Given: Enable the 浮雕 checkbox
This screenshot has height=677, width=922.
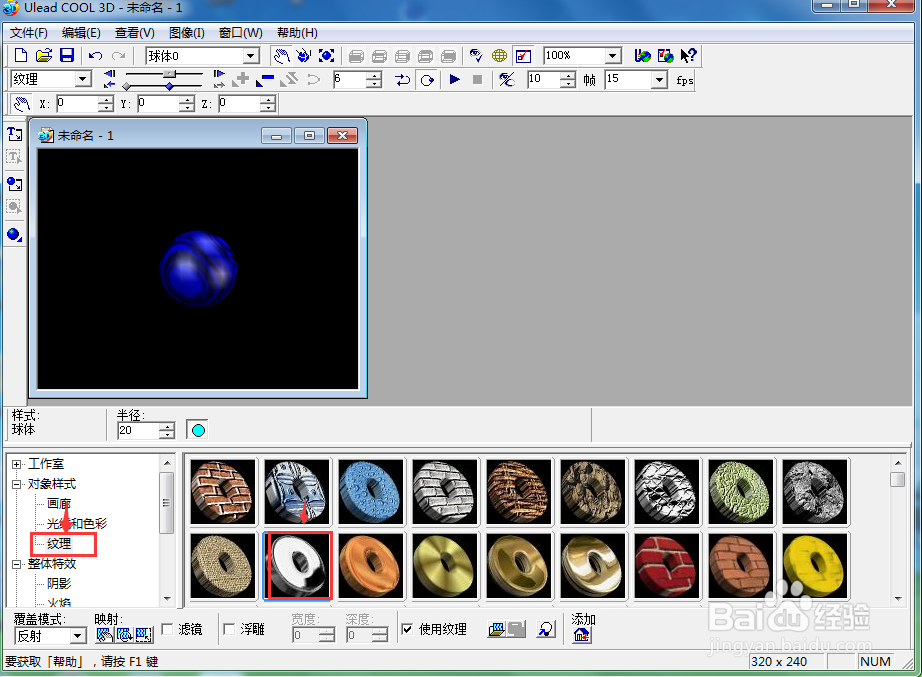Looking at the screenshot, I should click(229, 629).
